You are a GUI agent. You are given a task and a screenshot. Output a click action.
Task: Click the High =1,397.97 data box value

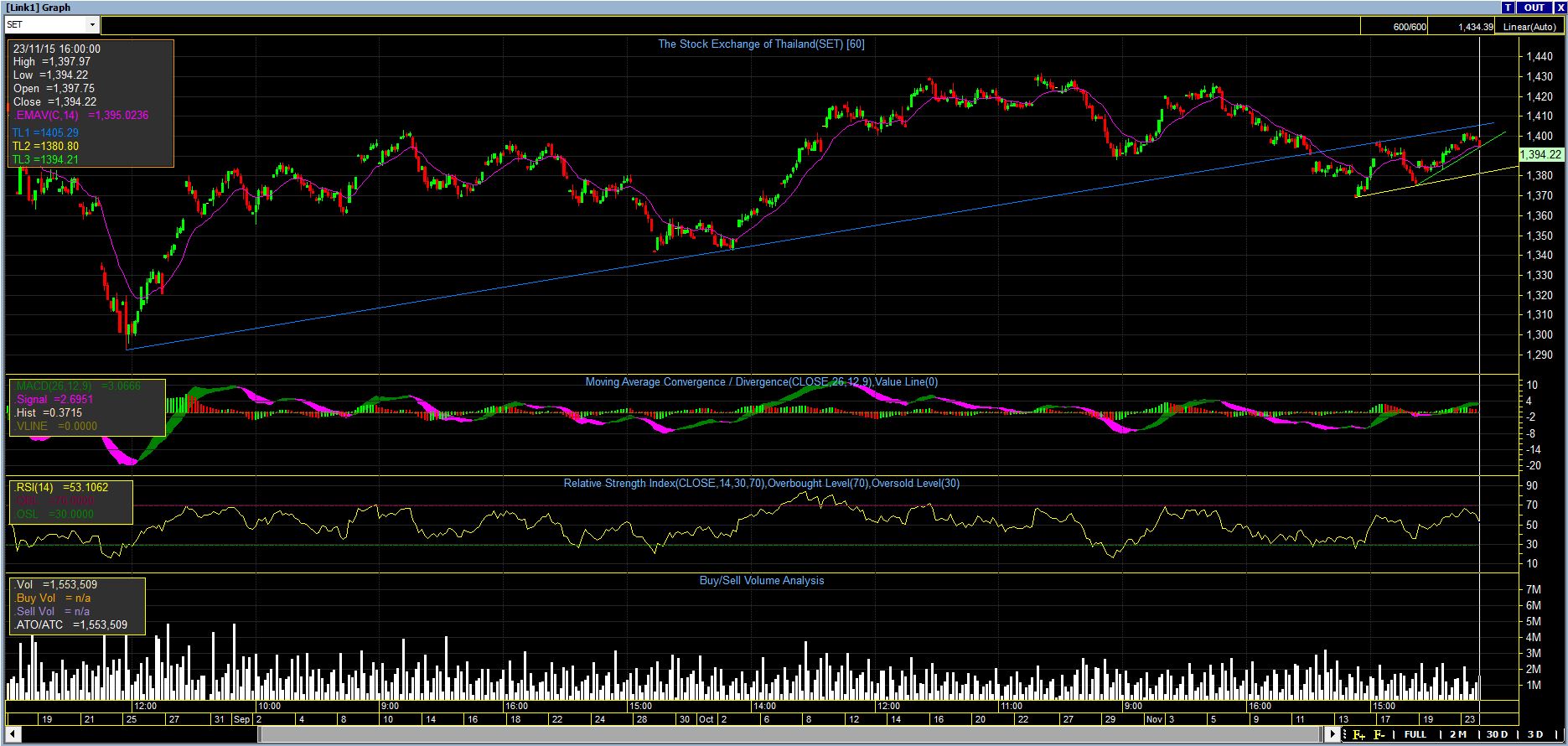coord(52,62)
